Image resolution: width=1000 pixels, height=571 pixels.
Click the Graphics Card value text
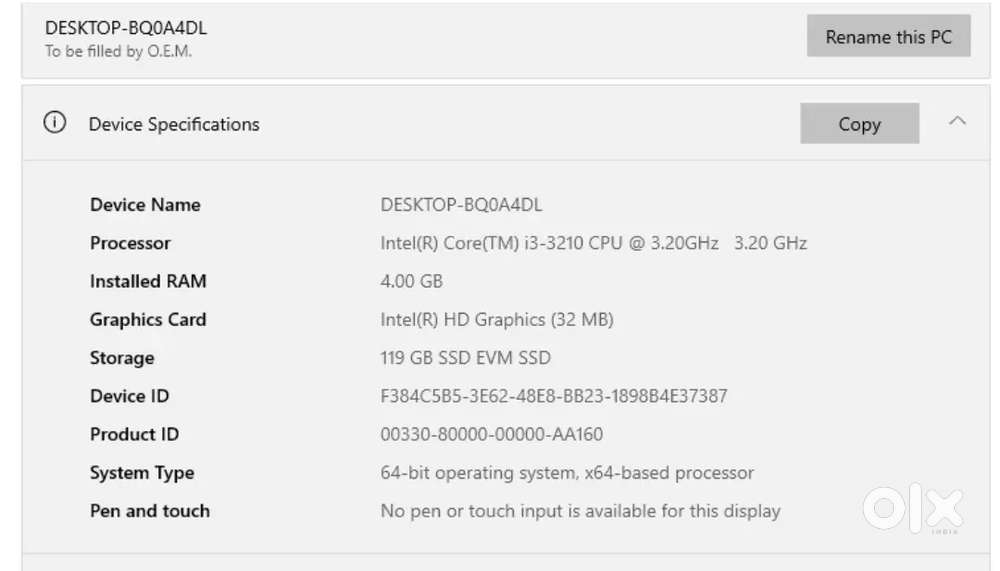tap(497, 320)
